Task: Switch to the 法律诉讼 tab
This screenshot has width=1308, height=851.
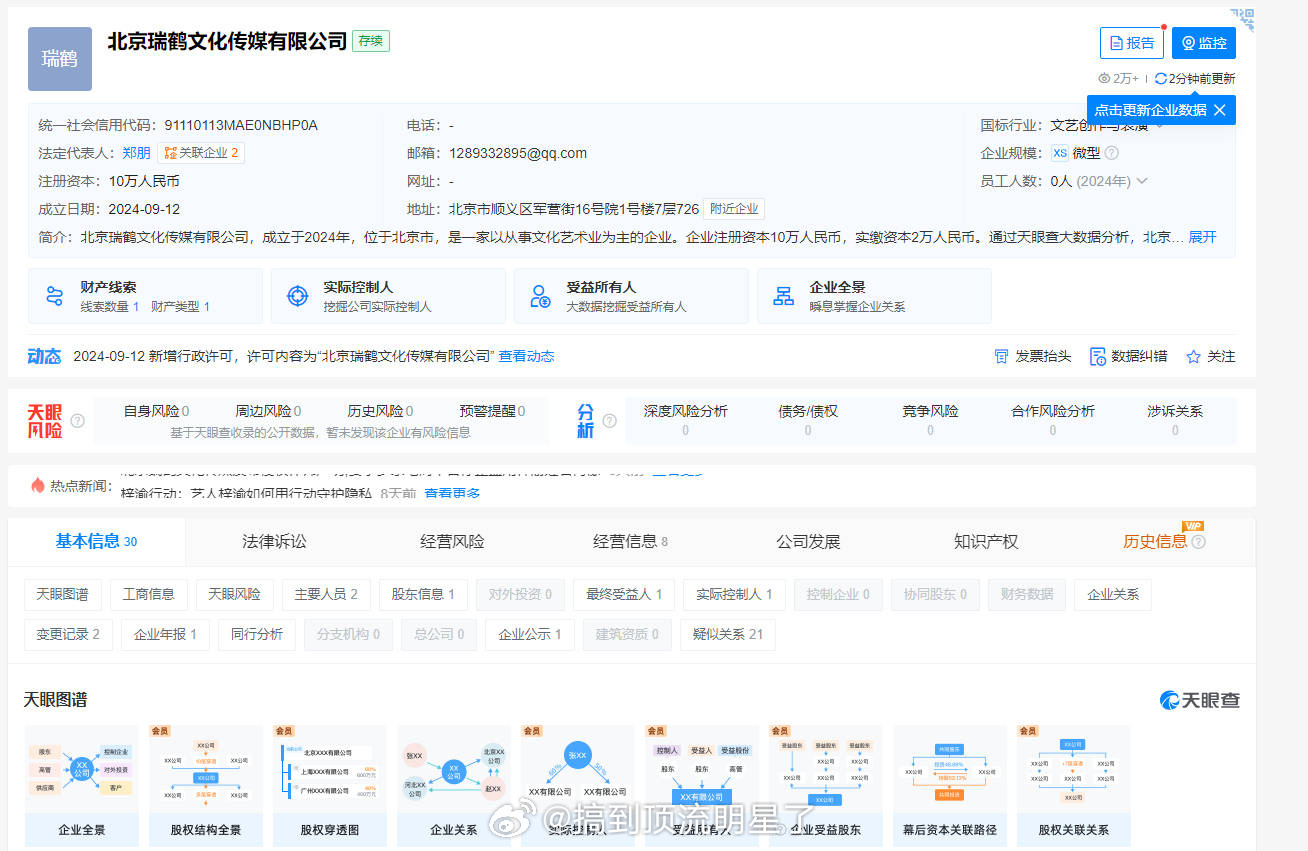Action: (274, 541)
